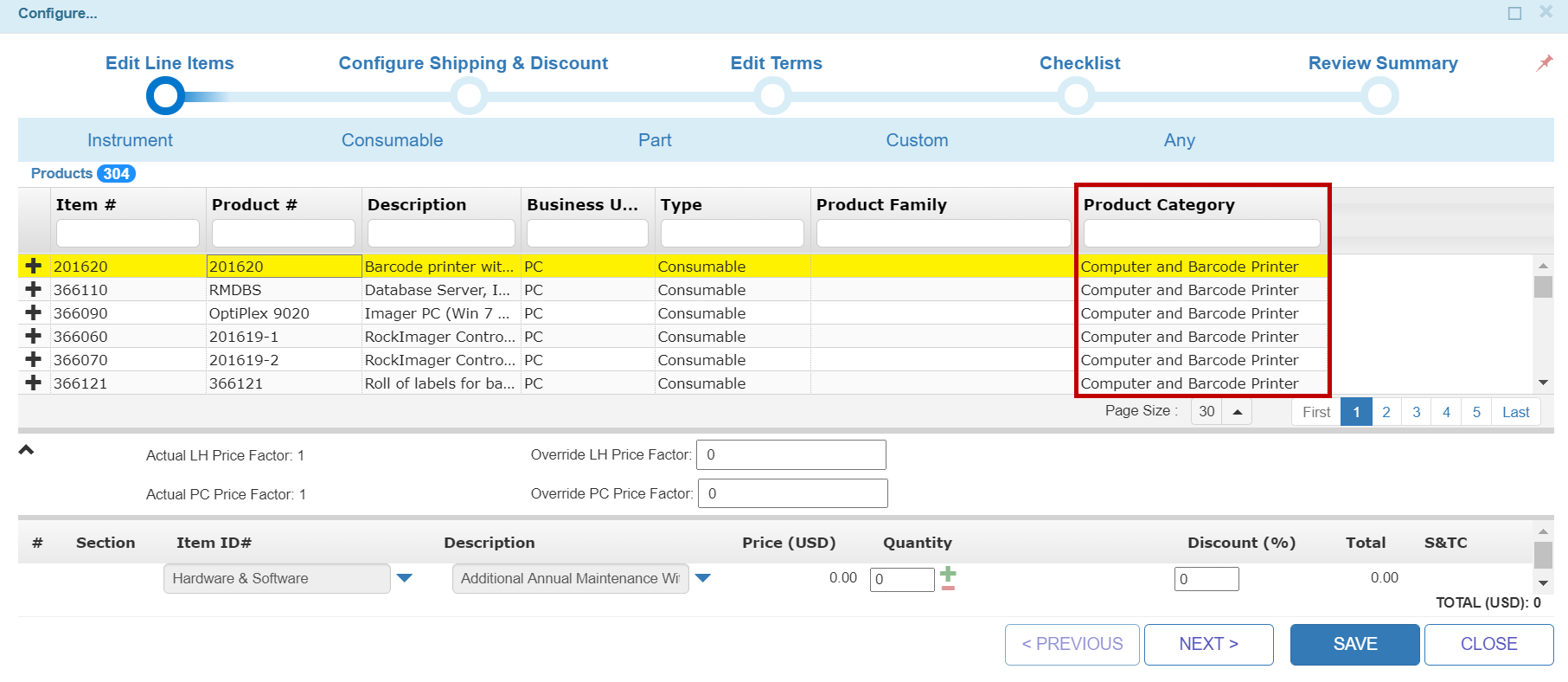Add OptiPlex 9020 row with plus icon
The height and width of the screenshot is (682, 1568).
point(34,312)
